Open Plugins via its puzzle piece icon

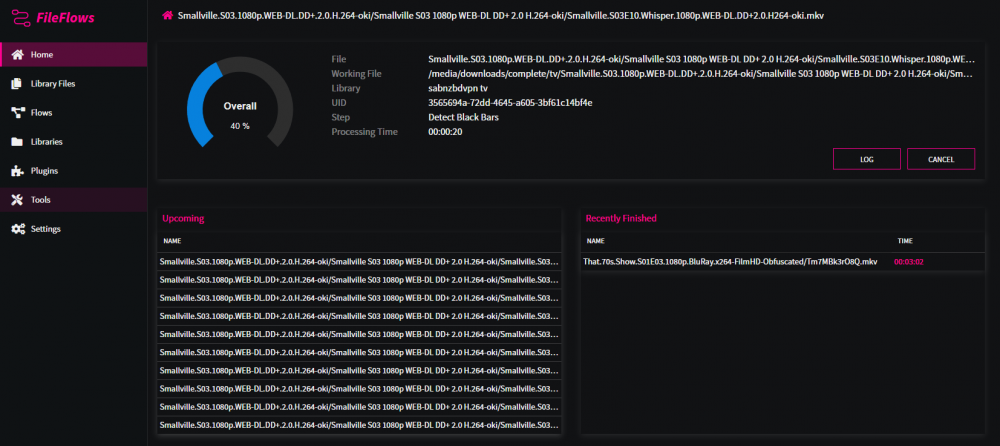[x=18, y=170]
